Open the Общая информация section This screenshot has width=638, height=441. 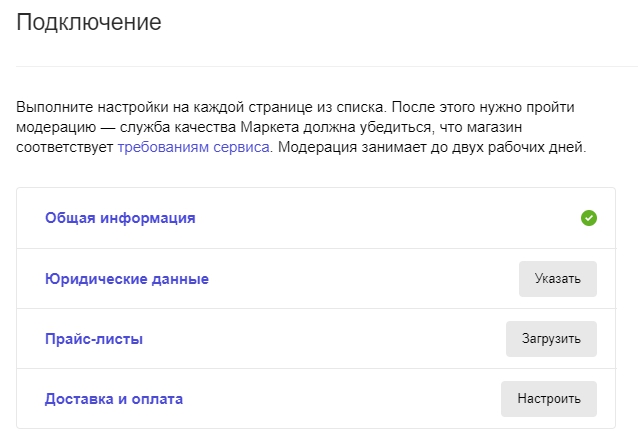click(120, 218)
